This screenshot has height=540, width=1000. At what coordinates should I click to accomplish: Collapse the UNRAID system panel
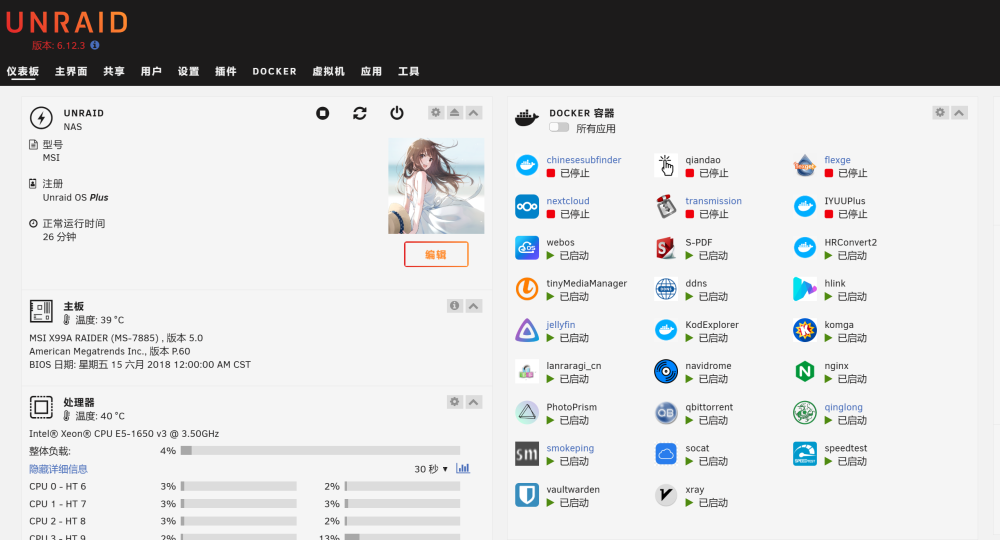tap(474, 113)
